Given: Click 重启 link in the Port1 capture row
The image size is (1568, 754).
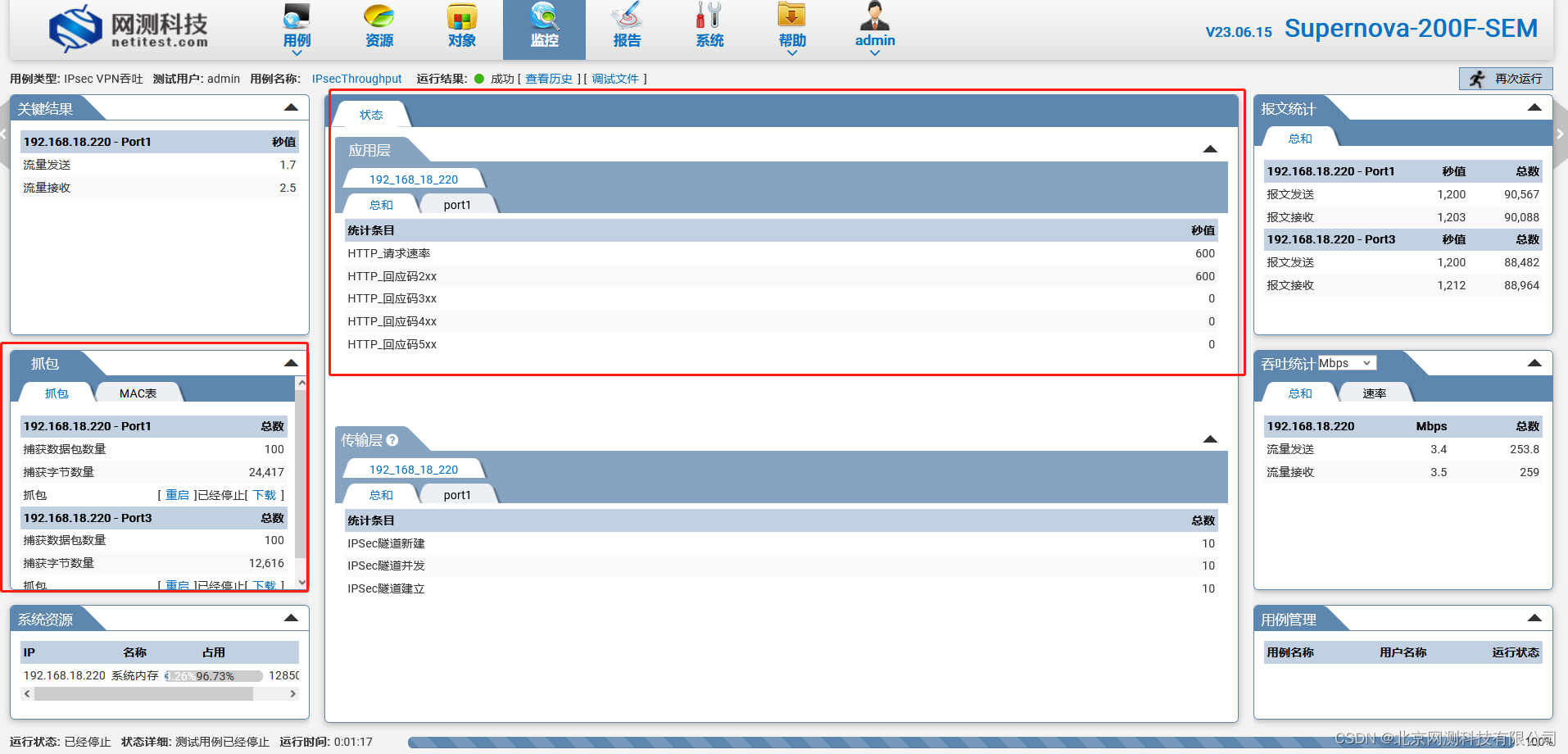Looking at the screenshot, I should click(177, 495).
